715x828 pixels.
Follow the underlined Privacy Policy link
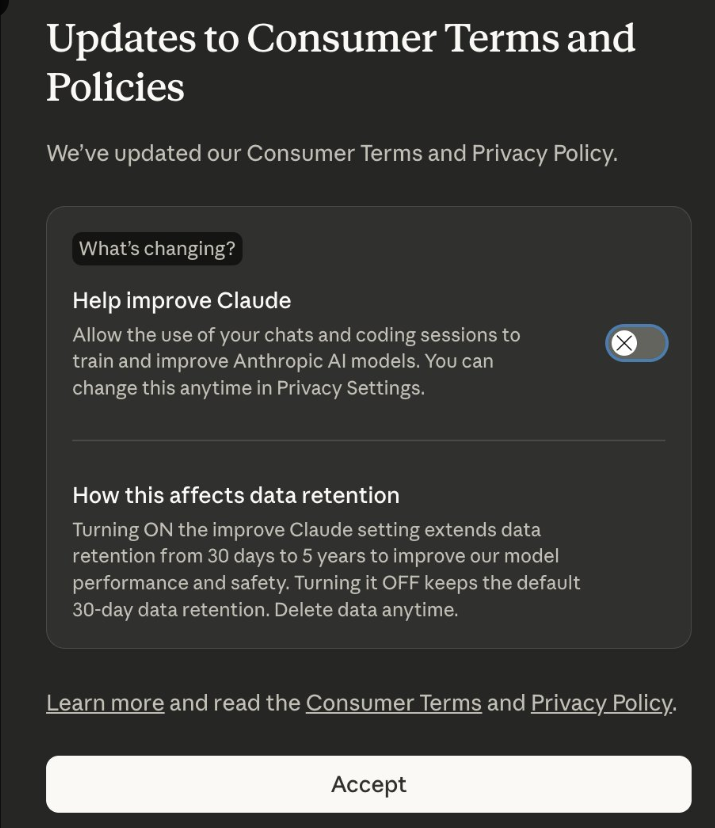pos(601,703)
